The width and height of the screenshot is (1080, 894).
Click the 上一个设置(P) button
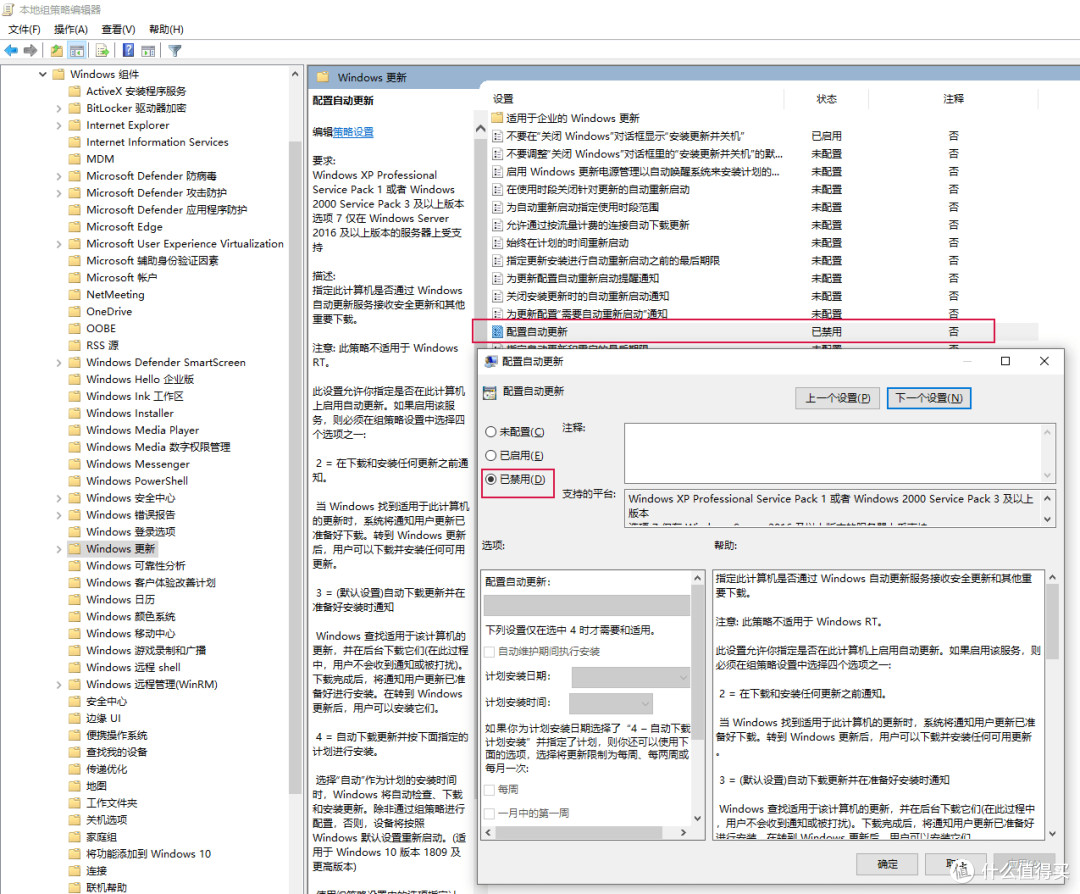[x=838, y=398]
